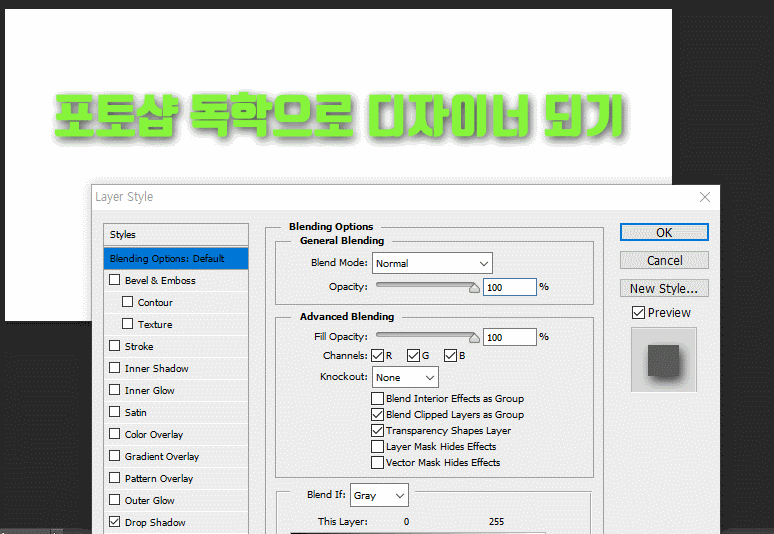Open the Styles section in sidebar
The height and width of the screenshot is (534, 774).
pyautogui.click(x=176, y=234)
